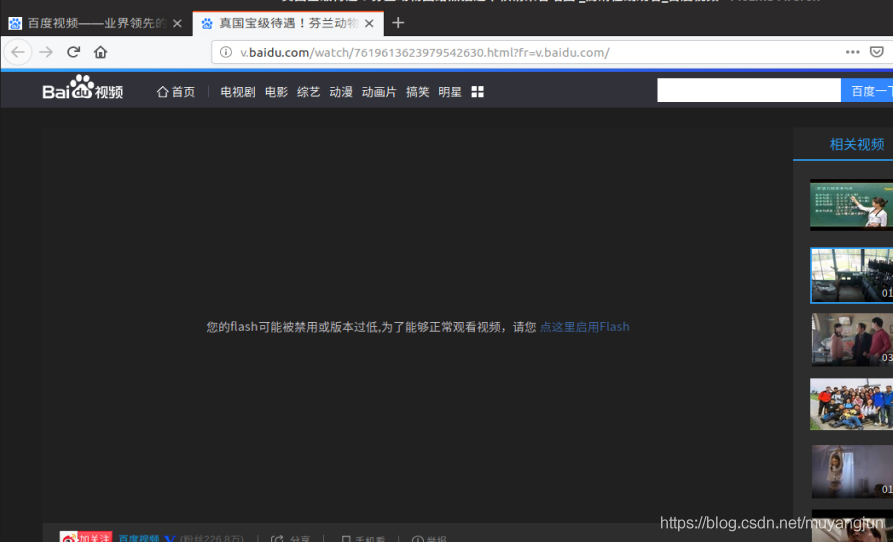
Task: Open the three people standing related video
Action: pos(851,339)
